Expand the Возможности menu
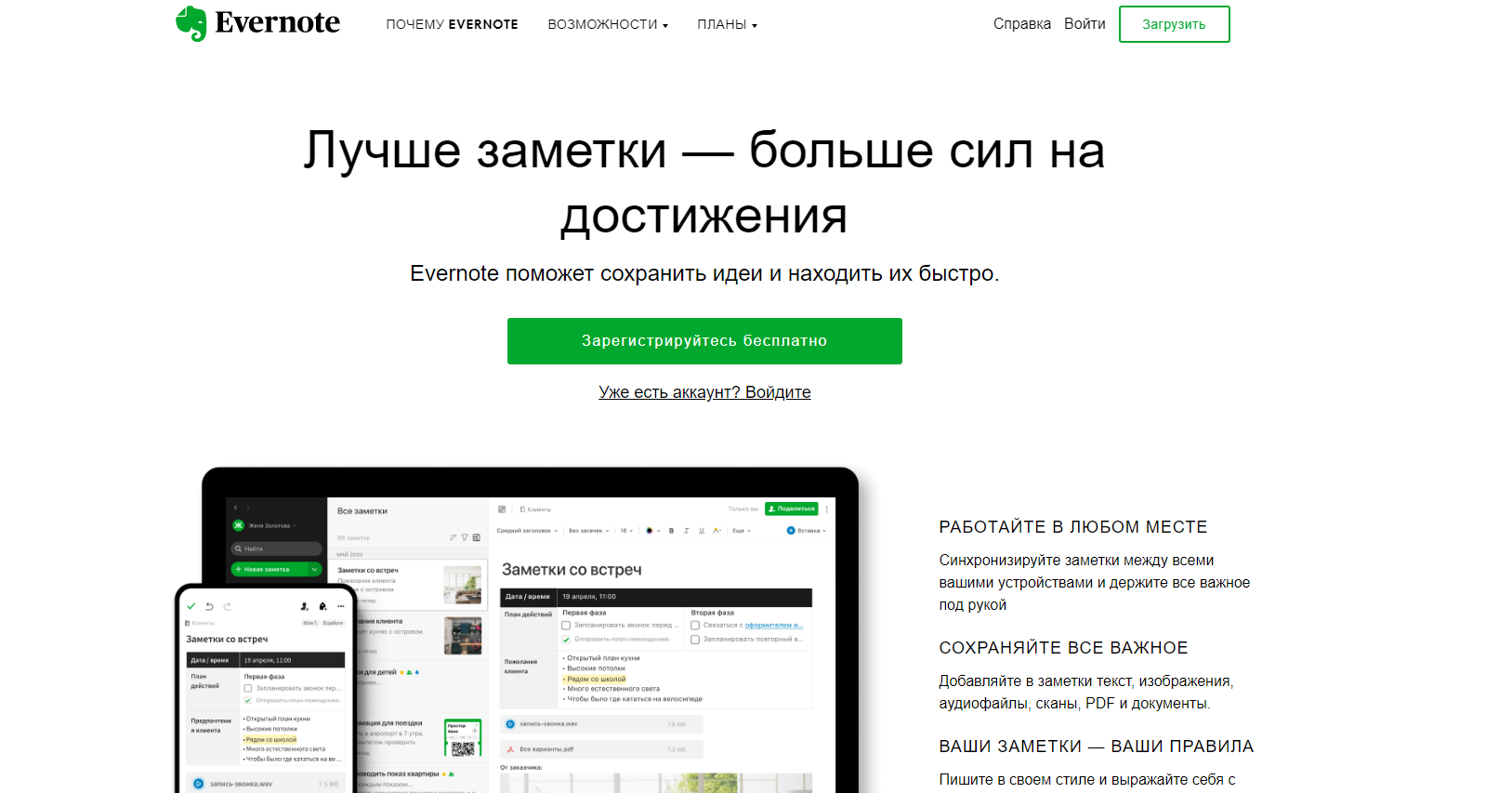Image resolution: width=1512 pixels, height=793 pixels. [x=608, y=24]
